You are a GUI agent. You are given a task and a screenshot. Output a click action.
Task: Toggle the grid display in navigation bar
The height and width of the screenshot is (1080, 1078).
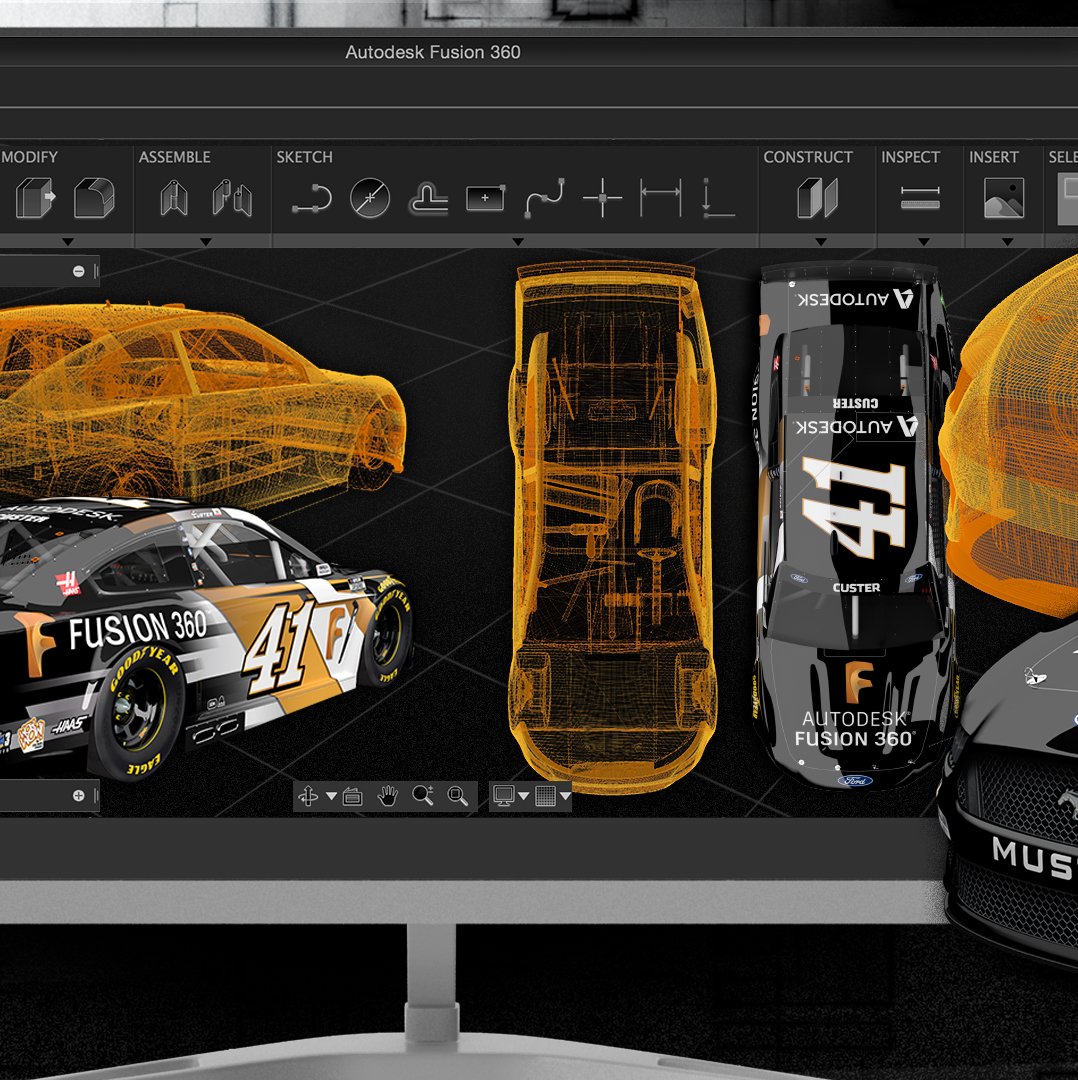point(543,796)
